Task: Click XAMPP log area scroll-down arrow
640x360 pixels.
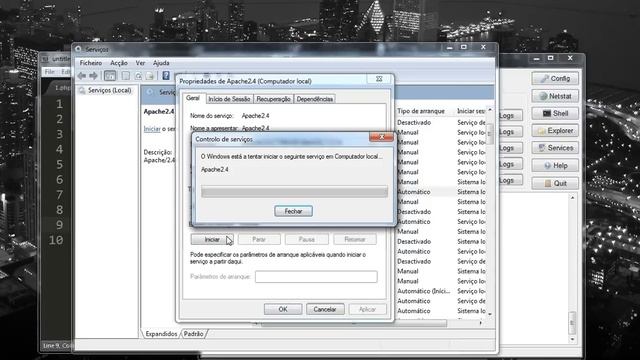Action: coord(572,339)
